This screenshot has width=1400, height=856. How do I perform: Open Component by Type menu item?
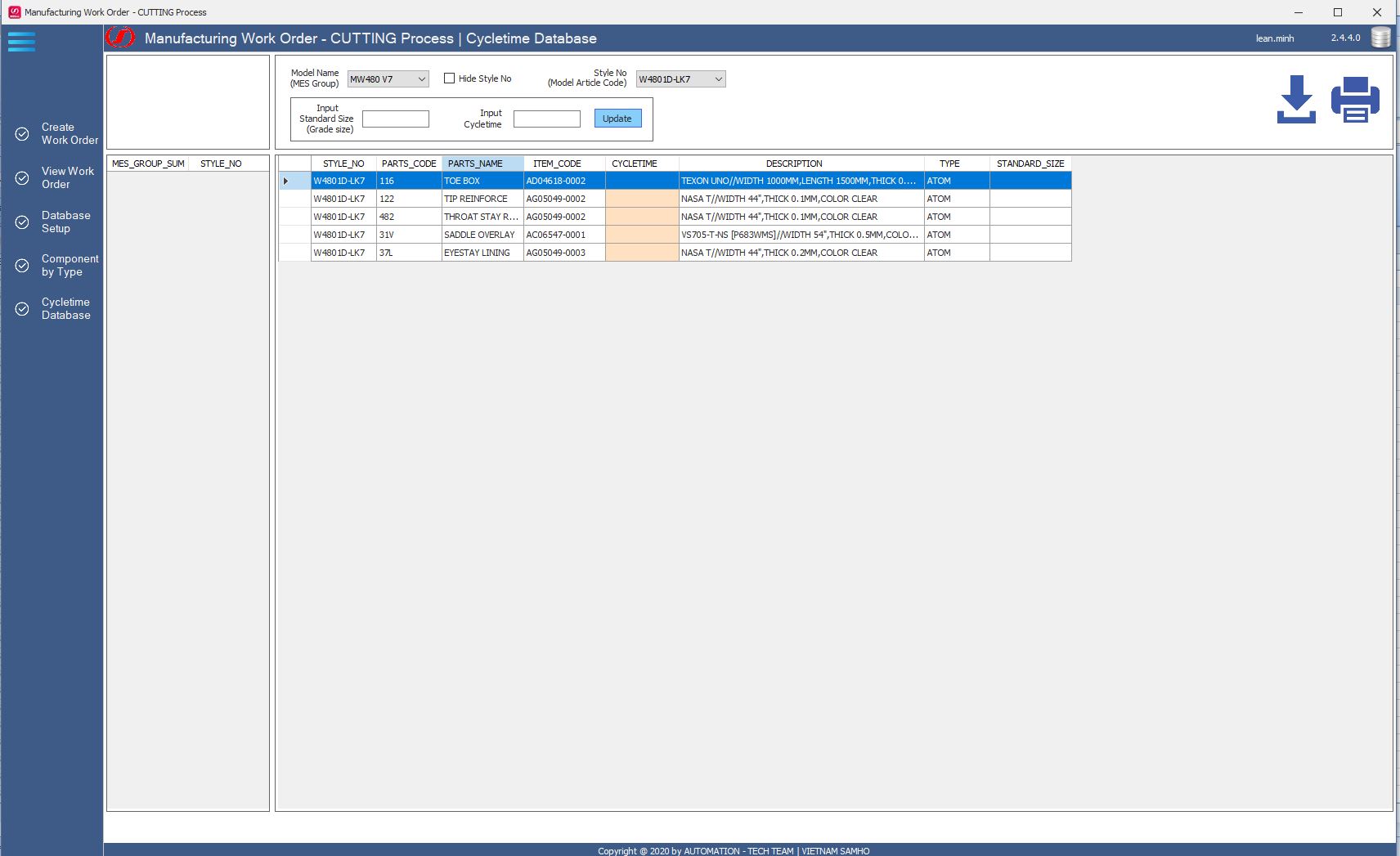(70, 265)
